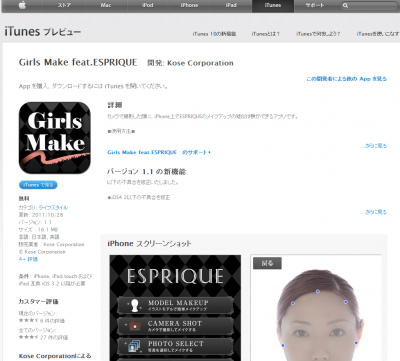400x361 pixels.
Task: Click the 4+ rating link
Action: coord(28,259)
